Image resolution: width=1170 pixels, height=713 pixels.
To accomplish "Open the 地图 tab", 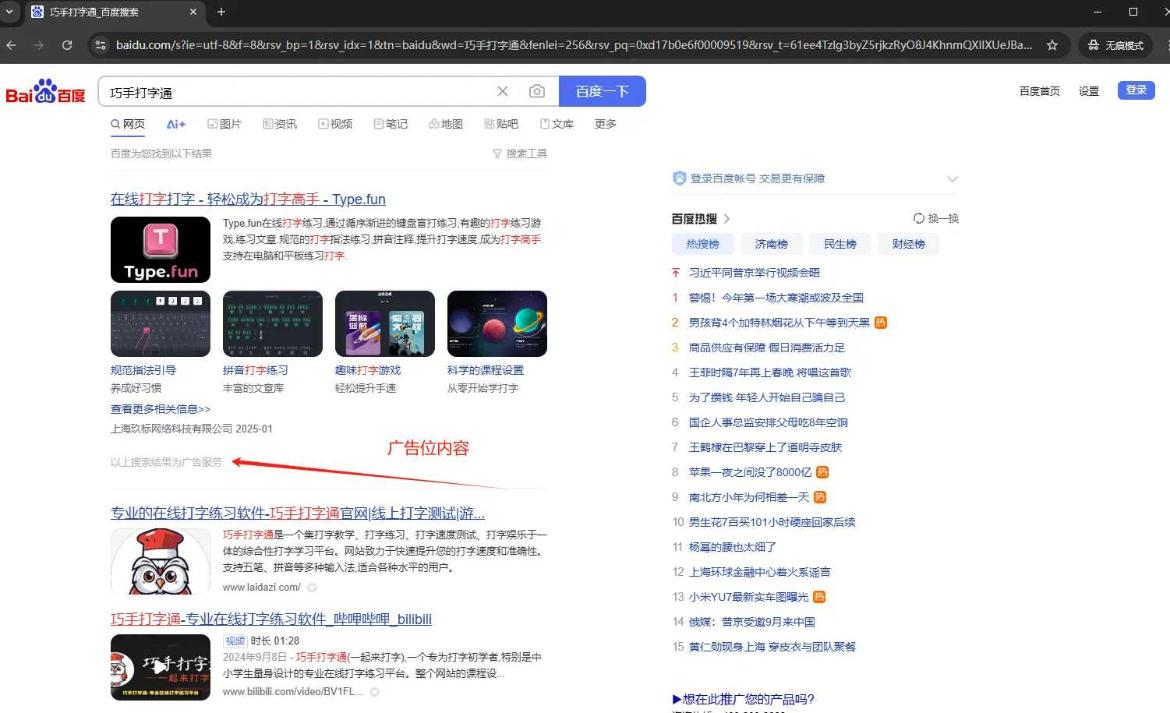I will [445, 124].
